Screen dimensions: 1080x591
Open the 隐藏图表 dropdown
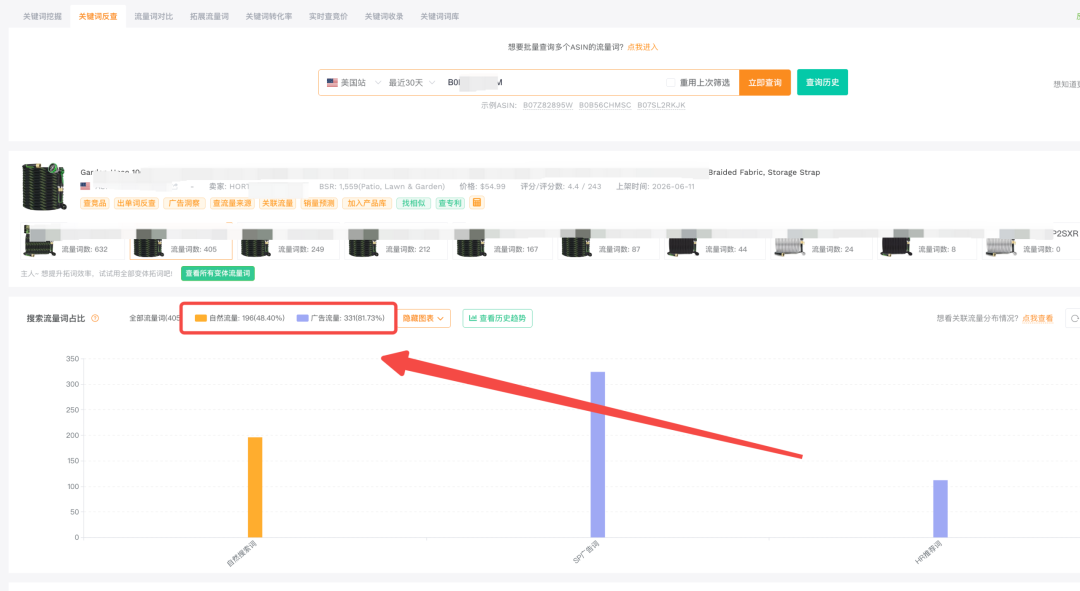tap(424, 318)
